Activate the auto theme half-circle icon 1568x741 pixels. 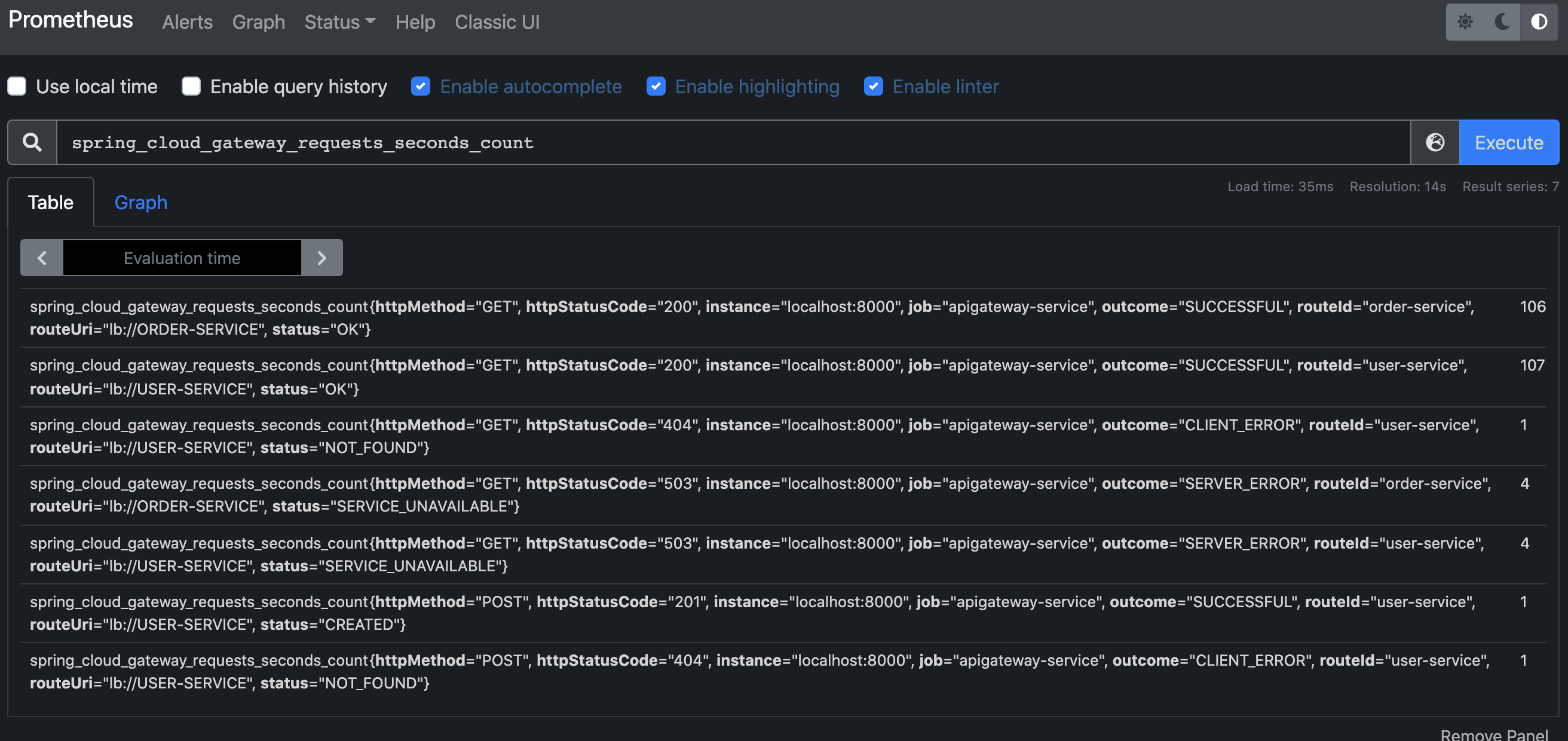coord(1540,22)
